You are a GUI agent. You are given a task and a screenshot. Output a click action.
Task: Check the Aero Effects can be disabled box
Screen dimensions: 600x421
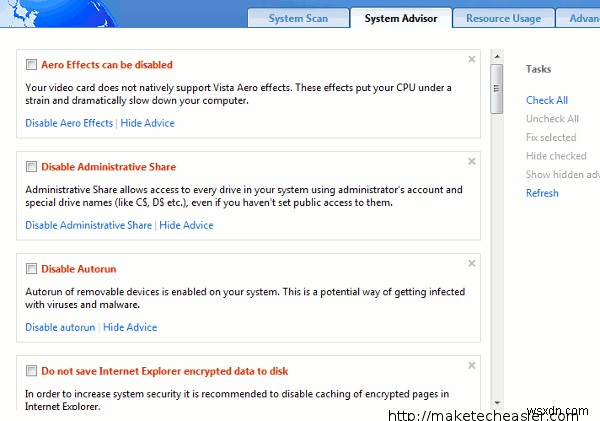32,65
